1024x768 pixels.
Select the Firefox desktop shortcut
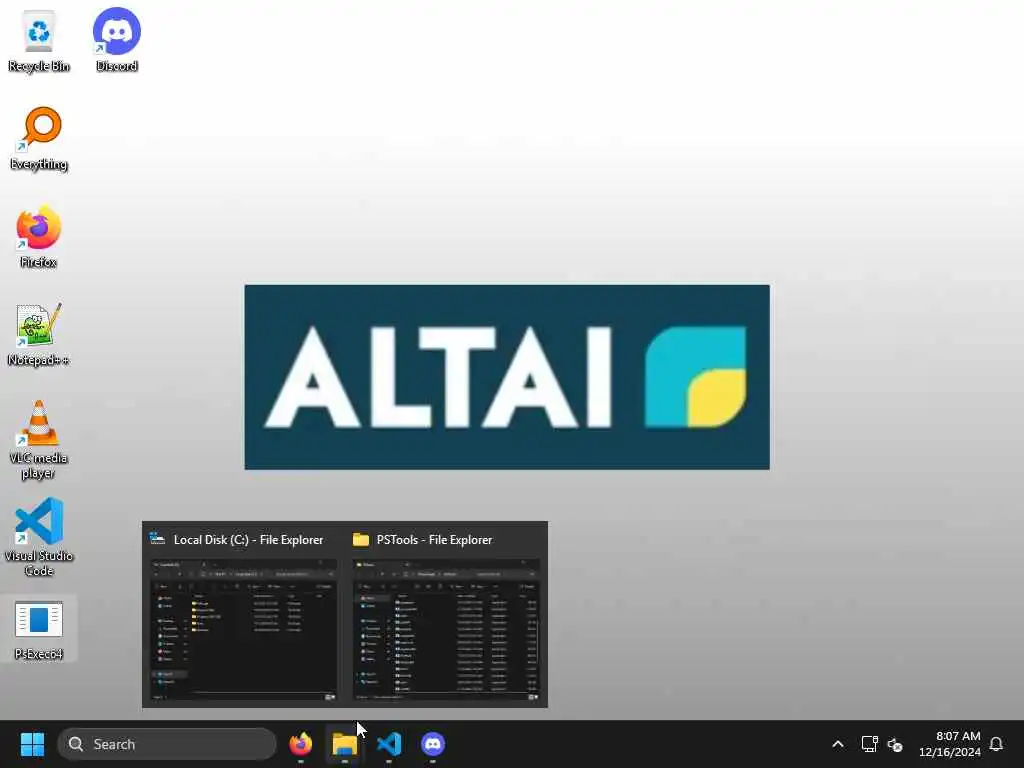pos(39,236)
